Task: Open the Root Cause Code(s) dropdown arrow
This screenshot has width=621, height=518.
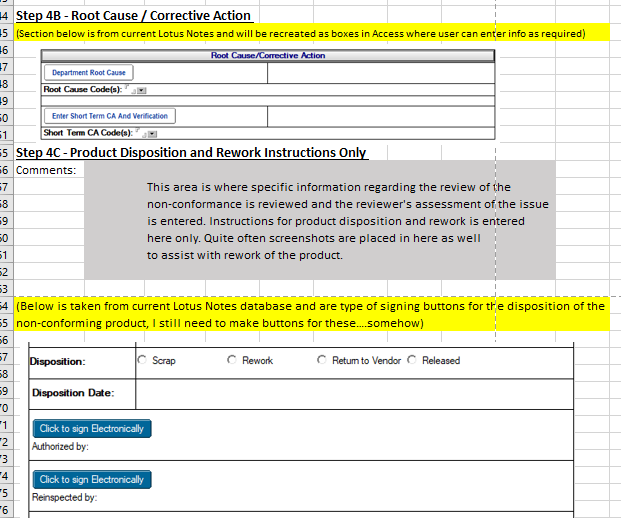Action: click(142, 90)
